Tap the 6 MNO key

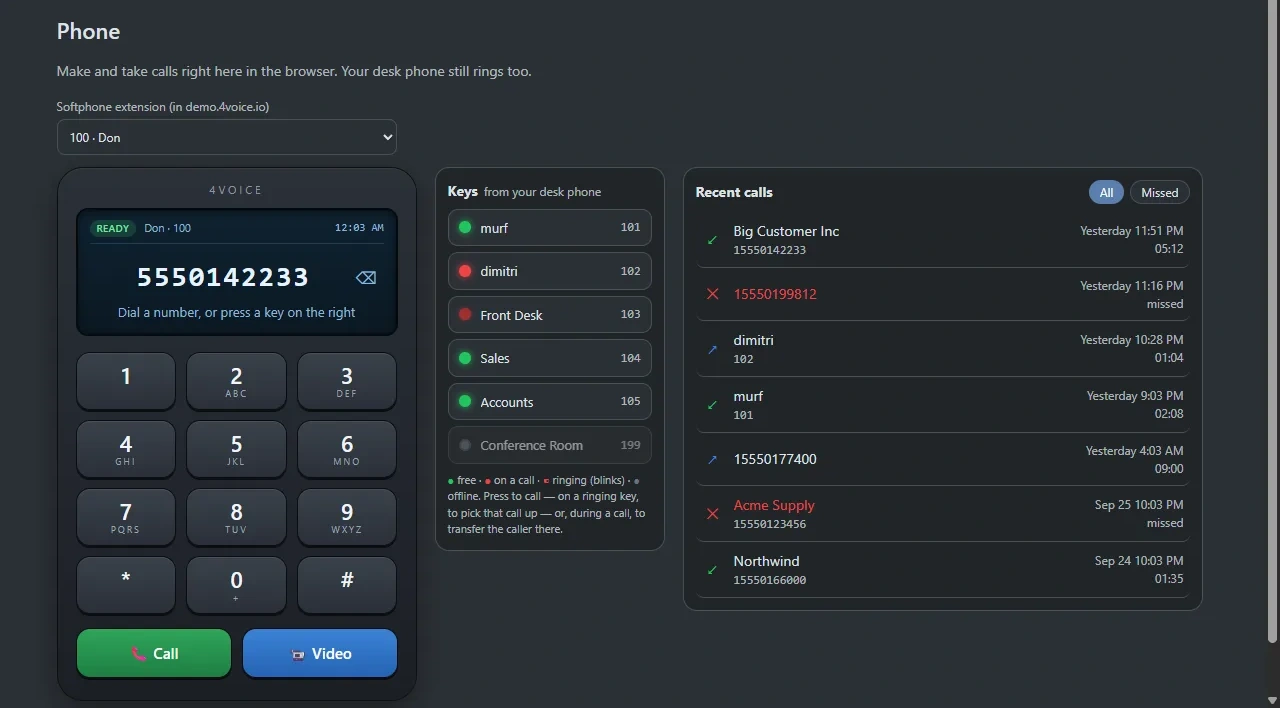[347, 449]
